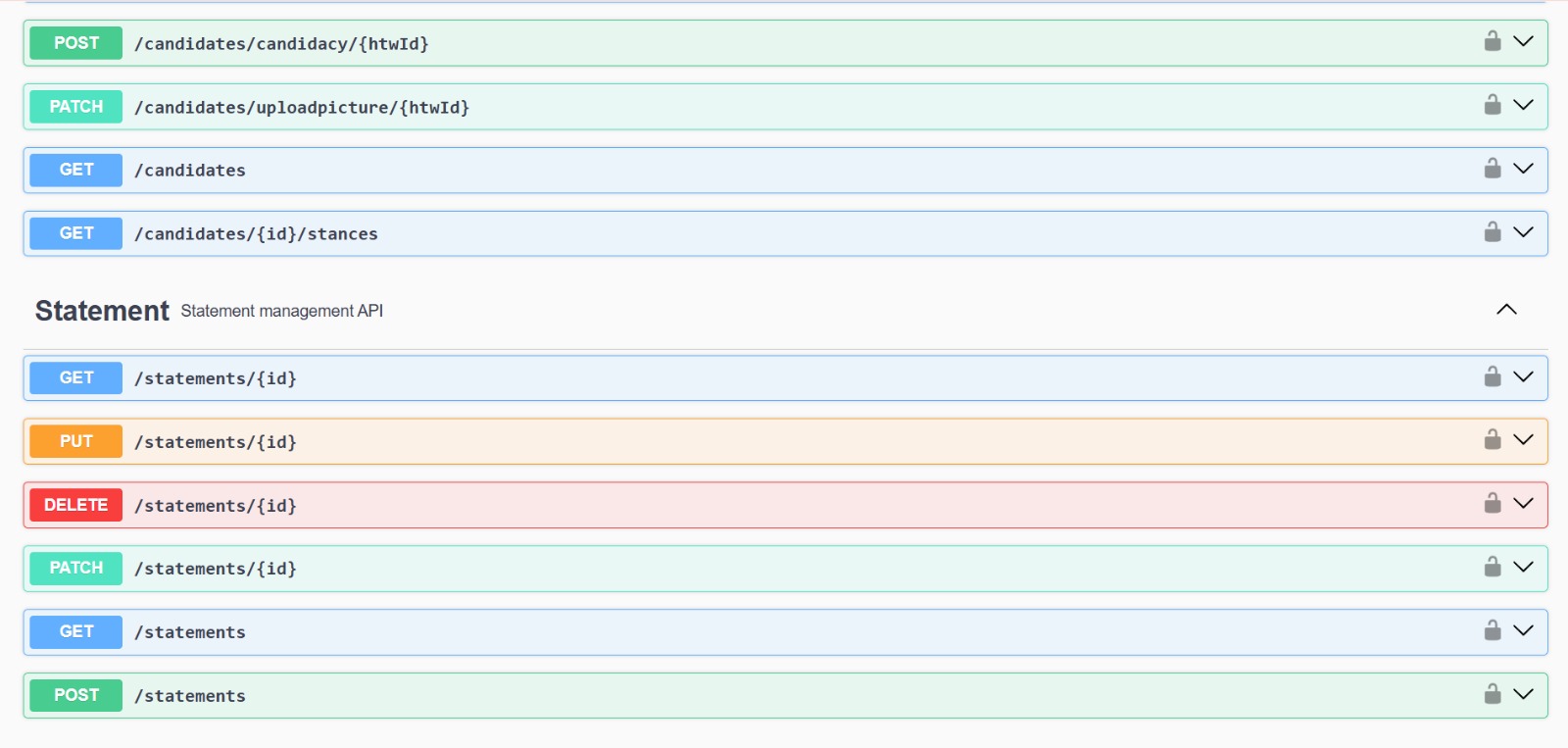Click PUT badge for /statements/{id}

(76, 441)
